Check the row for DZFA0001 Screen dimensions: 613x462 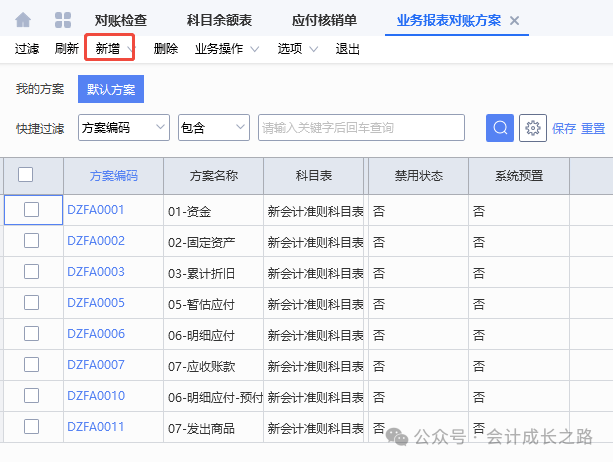31,210
